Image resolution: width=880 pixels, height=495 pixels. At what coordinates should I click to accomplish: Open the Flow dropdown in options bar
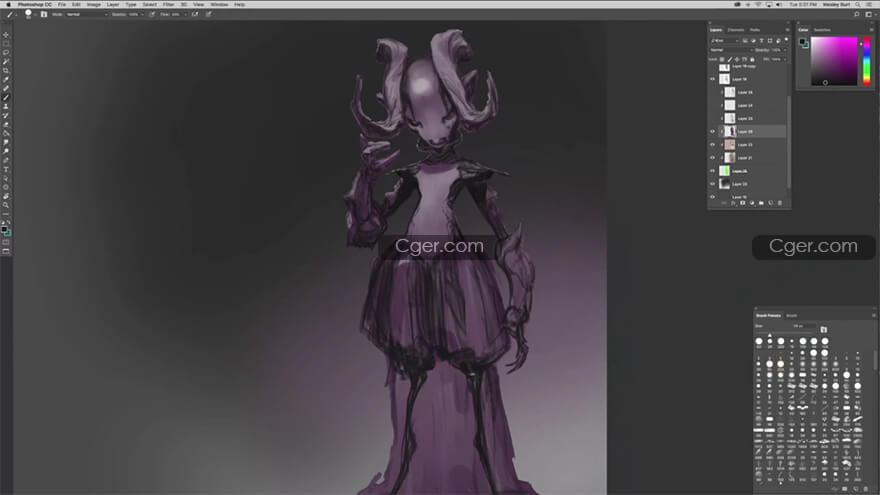[185, 15]
